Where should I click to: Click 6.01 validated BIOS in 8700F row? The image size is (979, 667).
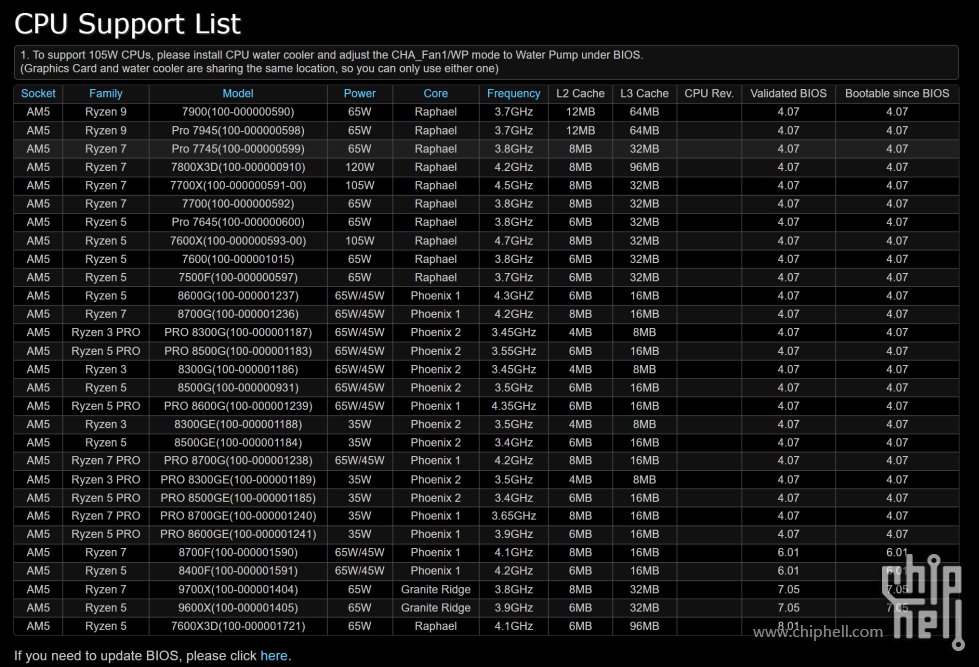pyautogui.click(x=788, y=552)
